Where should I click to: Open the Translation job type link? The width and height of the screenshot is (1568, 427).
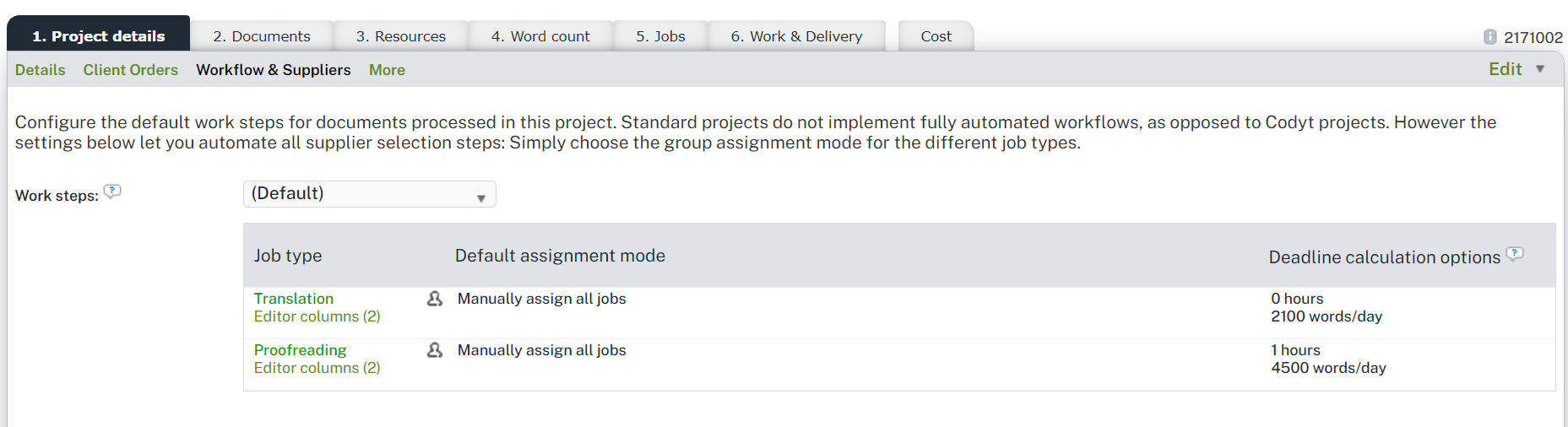(x=294, y=299)
